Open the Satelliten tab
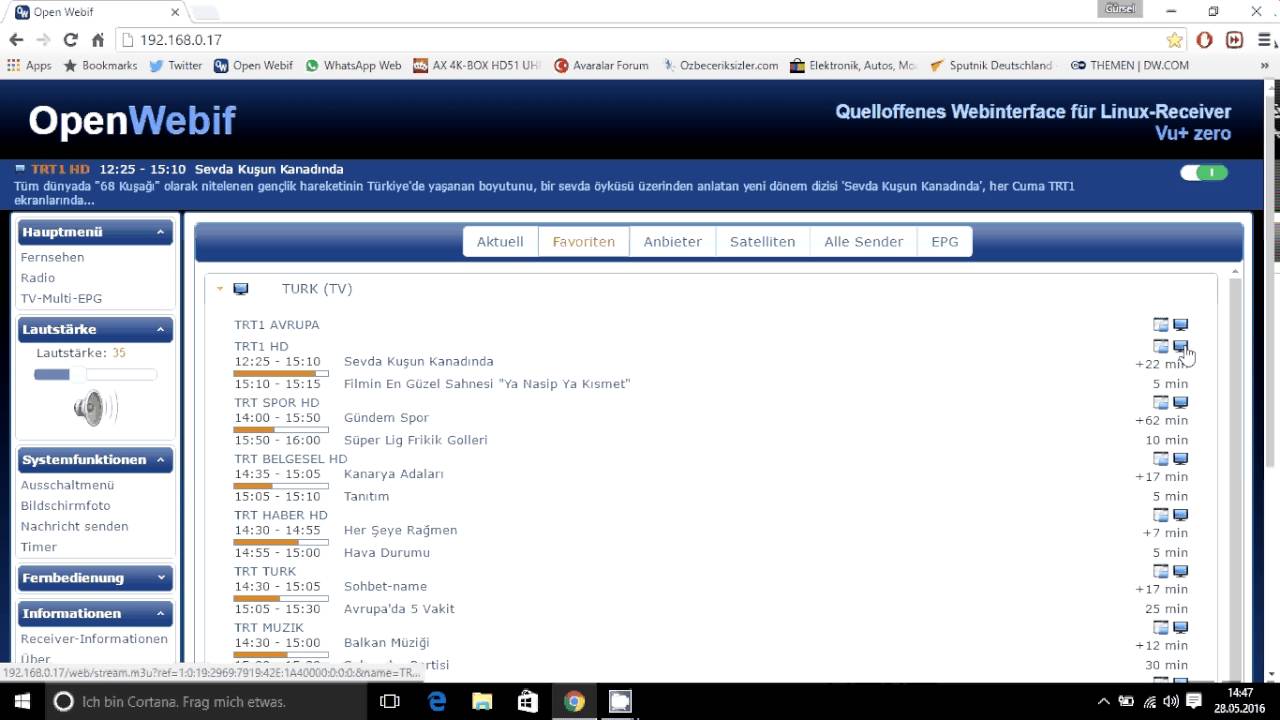 [763, 242]
